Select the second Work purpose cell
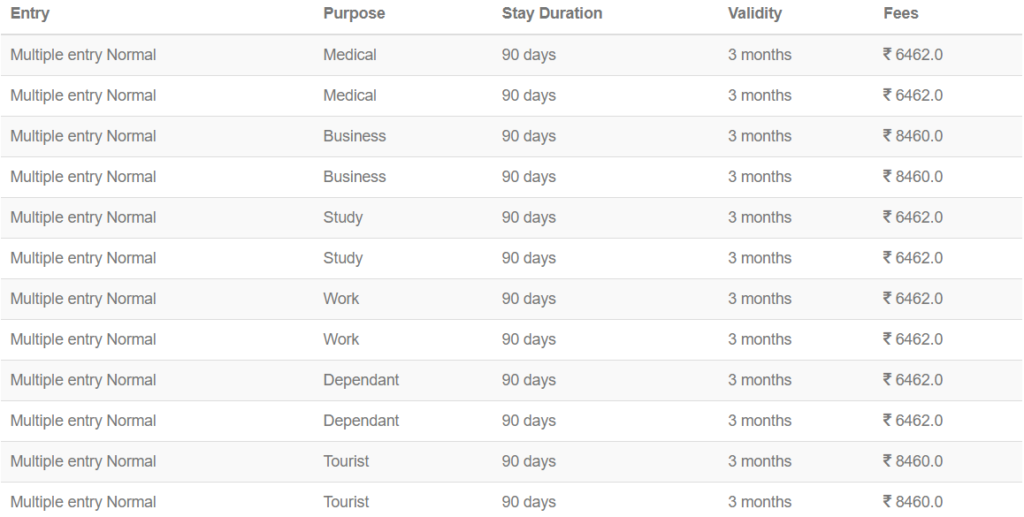Screen dimensions: 1024x517 341,340
